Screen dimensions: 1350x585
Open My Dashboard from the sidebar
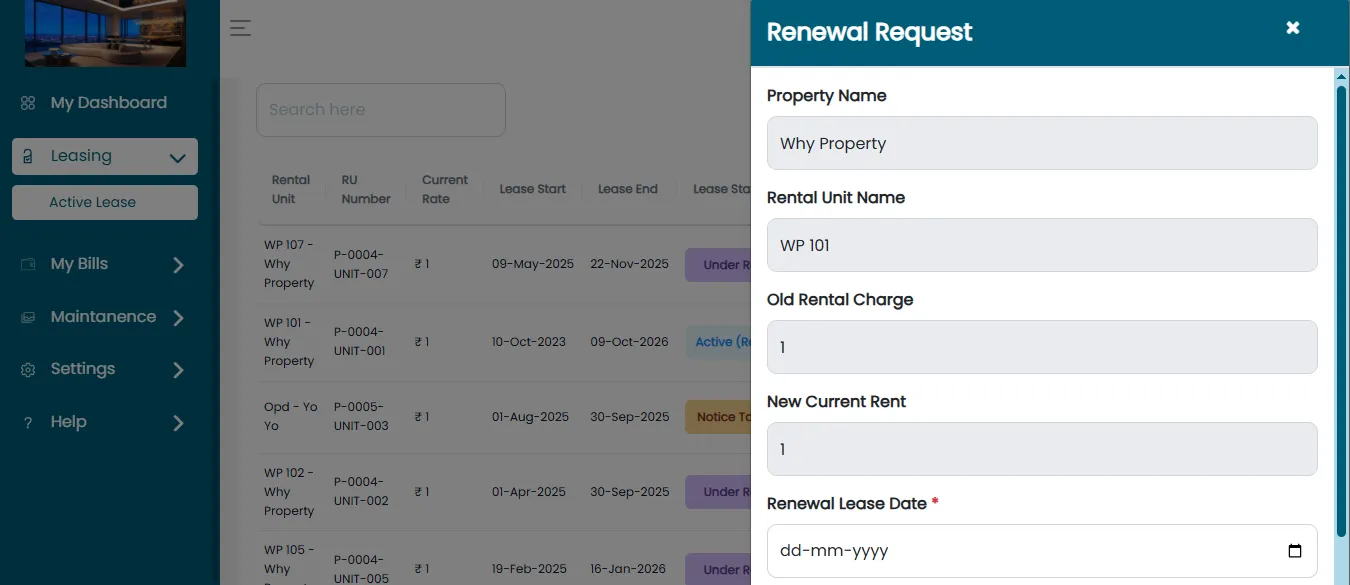(109, 103)
